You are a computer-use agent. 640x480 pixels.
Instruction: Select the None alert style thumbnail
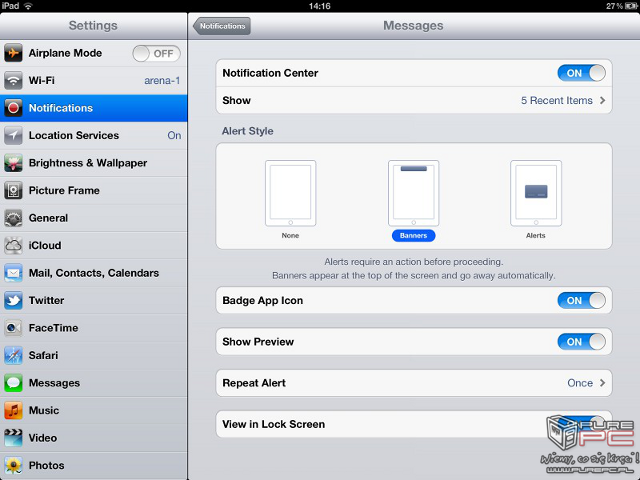coord(290,192)
